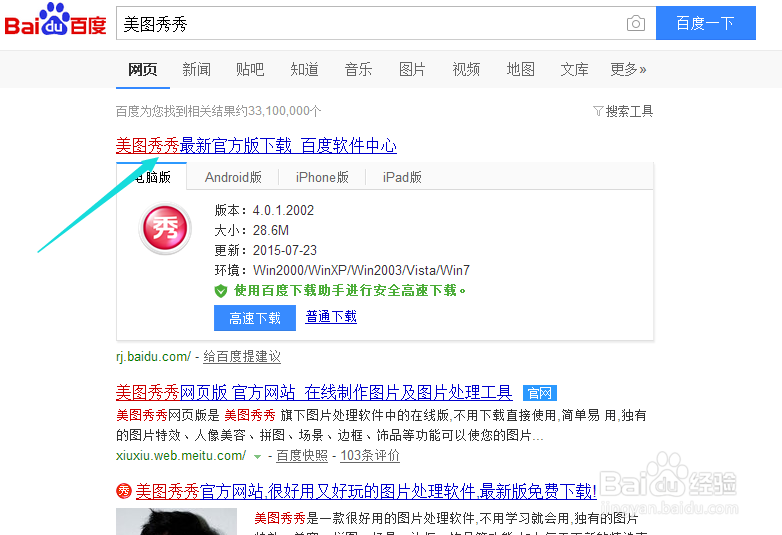Click the 普通下载 link

point(331,317)
